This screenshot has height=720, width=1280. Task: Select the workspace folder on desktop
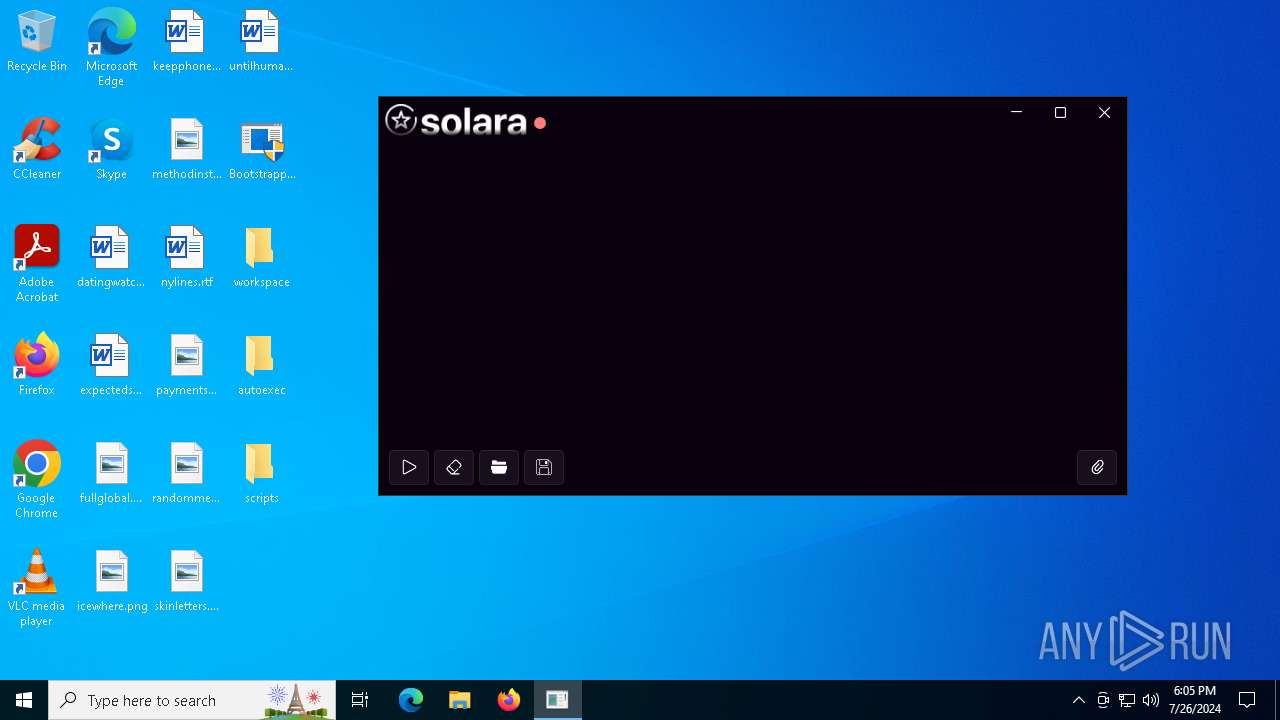pyautogui.click(x=261, y=258)
